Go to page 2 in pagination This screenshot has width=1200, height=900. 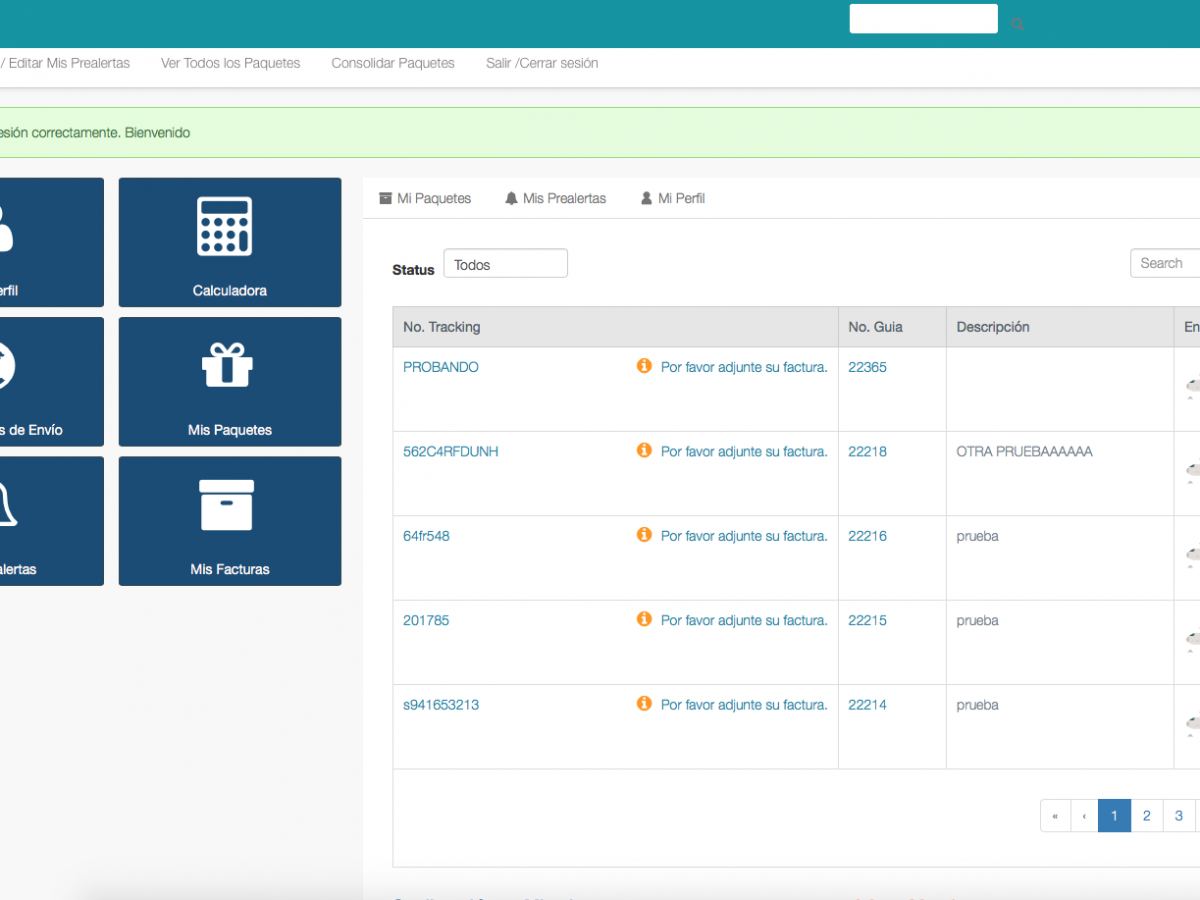pyautogui.click(x=1146, y=815)
